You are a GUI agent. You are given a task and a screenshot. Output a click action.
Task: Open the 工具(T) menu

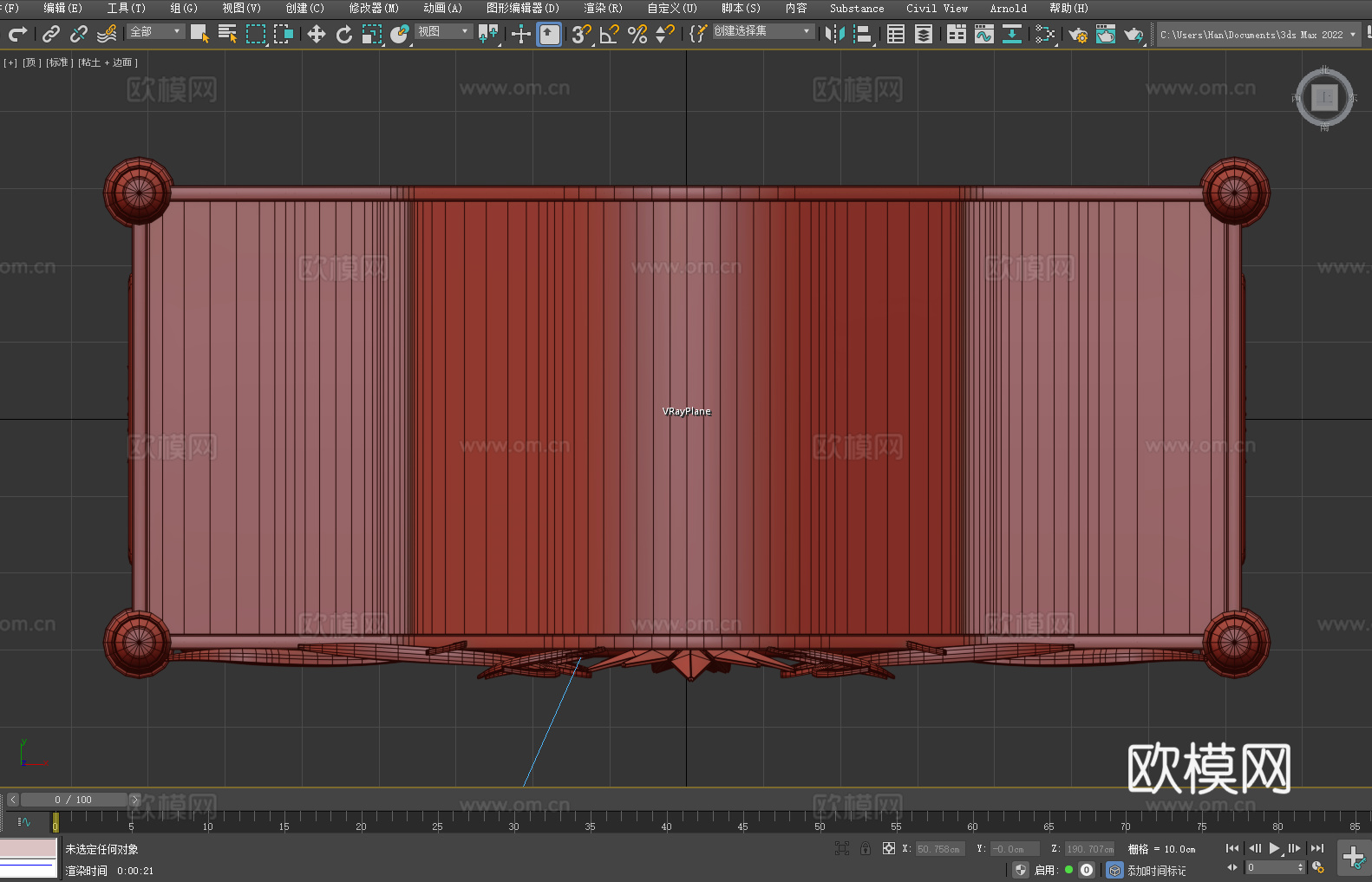point(126,8)
